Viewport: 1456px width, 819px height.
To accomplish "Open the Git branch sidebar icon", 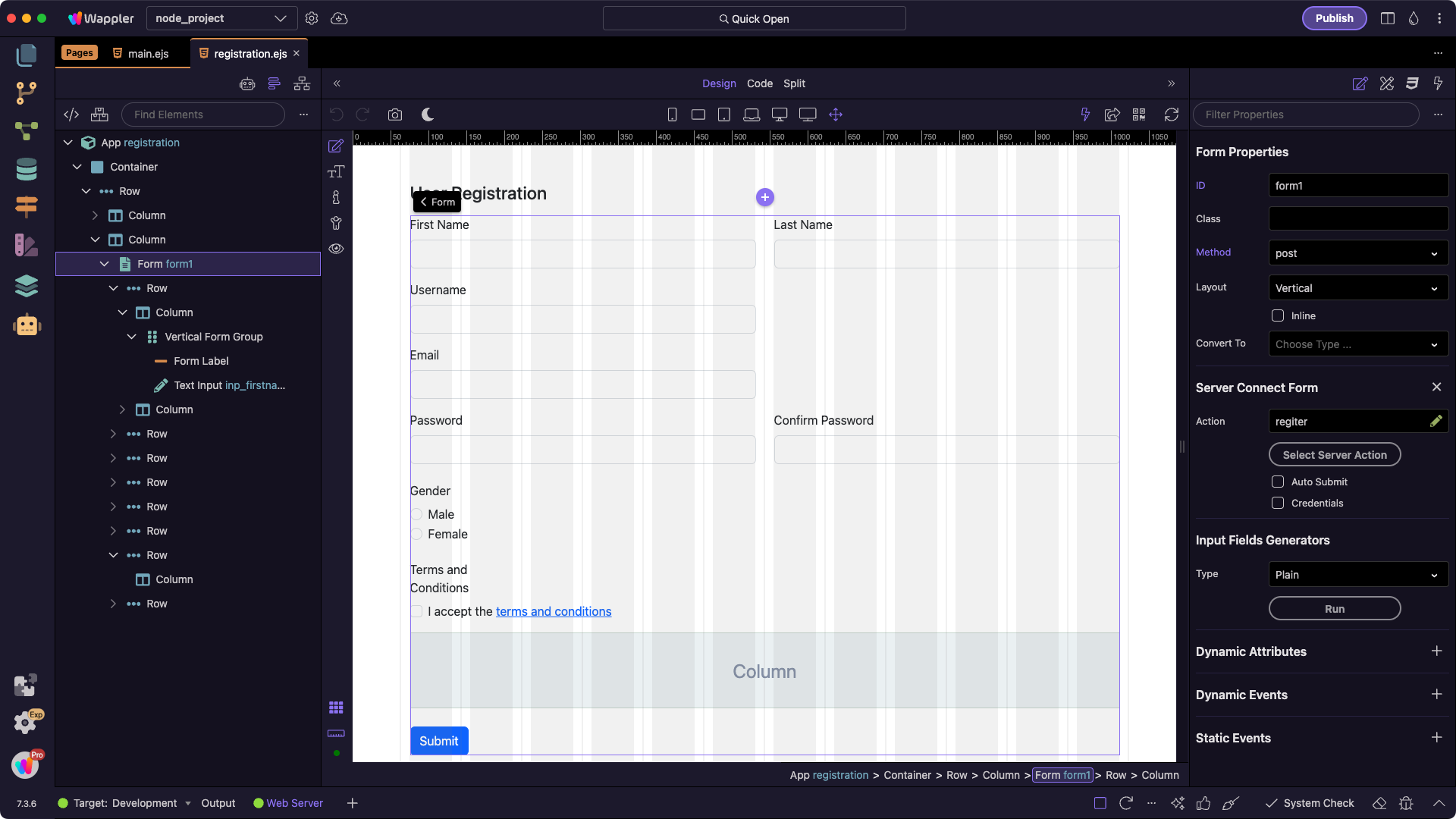I will [x=27, y=93].
